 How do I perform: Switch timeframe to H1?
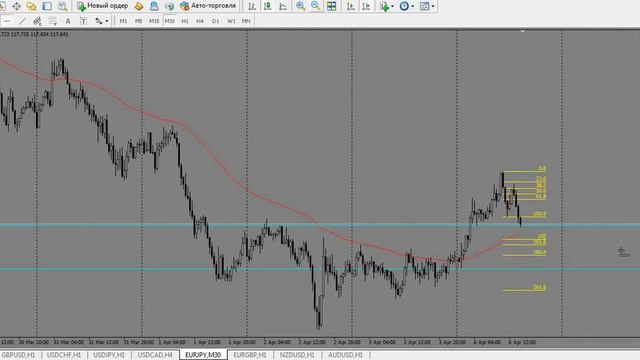[x=185, y=21]
